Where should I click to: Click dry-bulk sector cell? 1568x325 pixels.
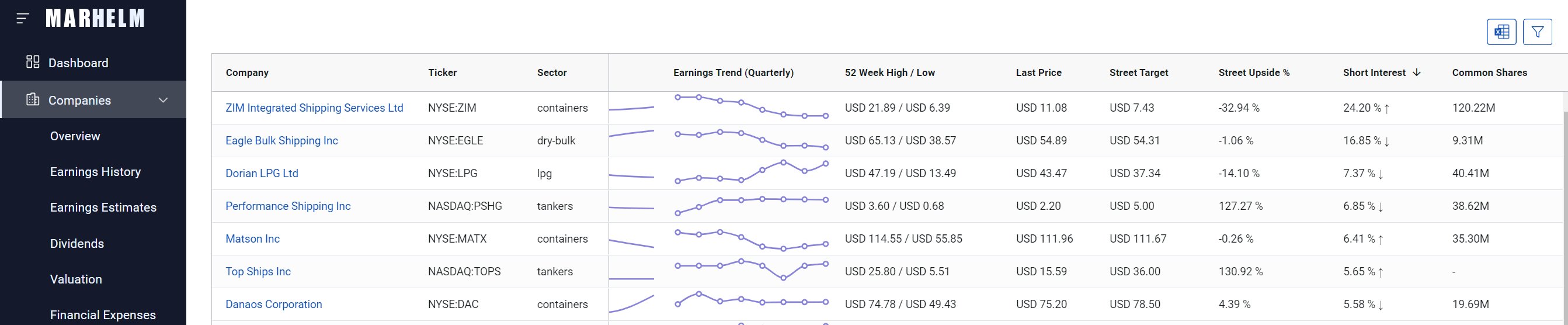click(x=557, y=141)
